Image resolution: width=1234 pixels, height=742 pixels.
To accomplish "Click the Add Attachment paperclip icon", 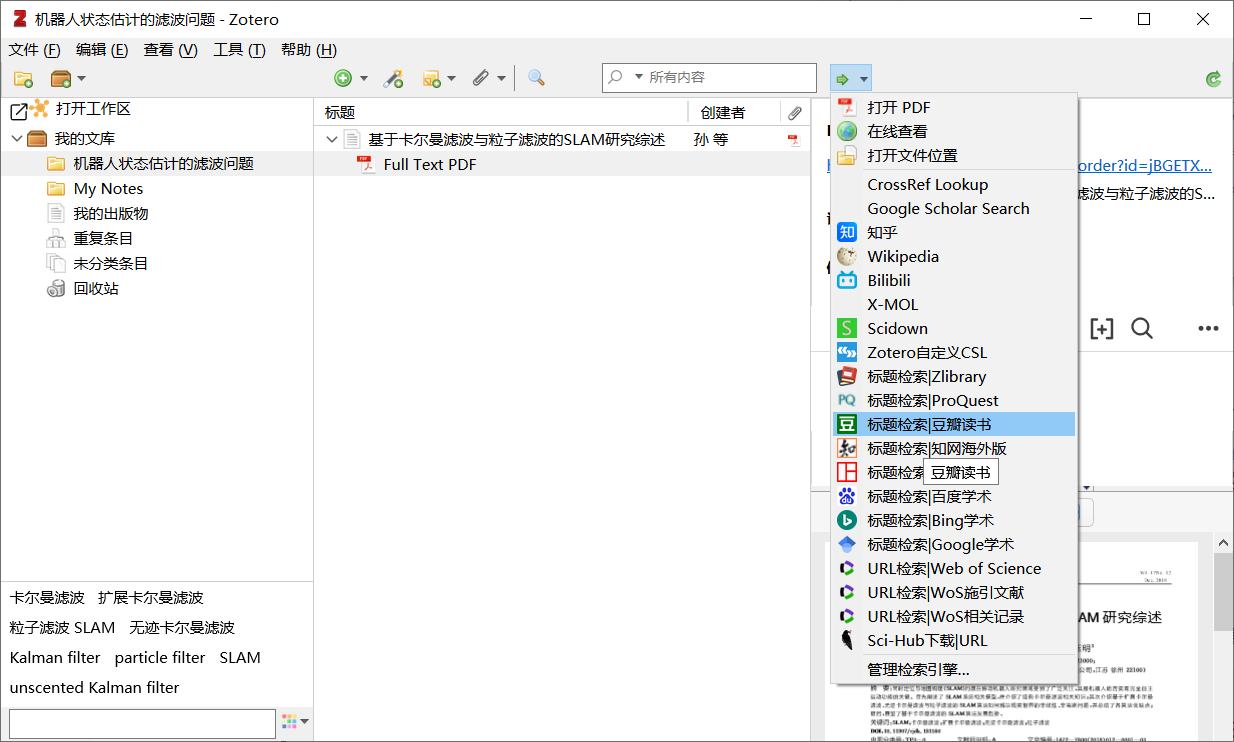I will point(481,78).
